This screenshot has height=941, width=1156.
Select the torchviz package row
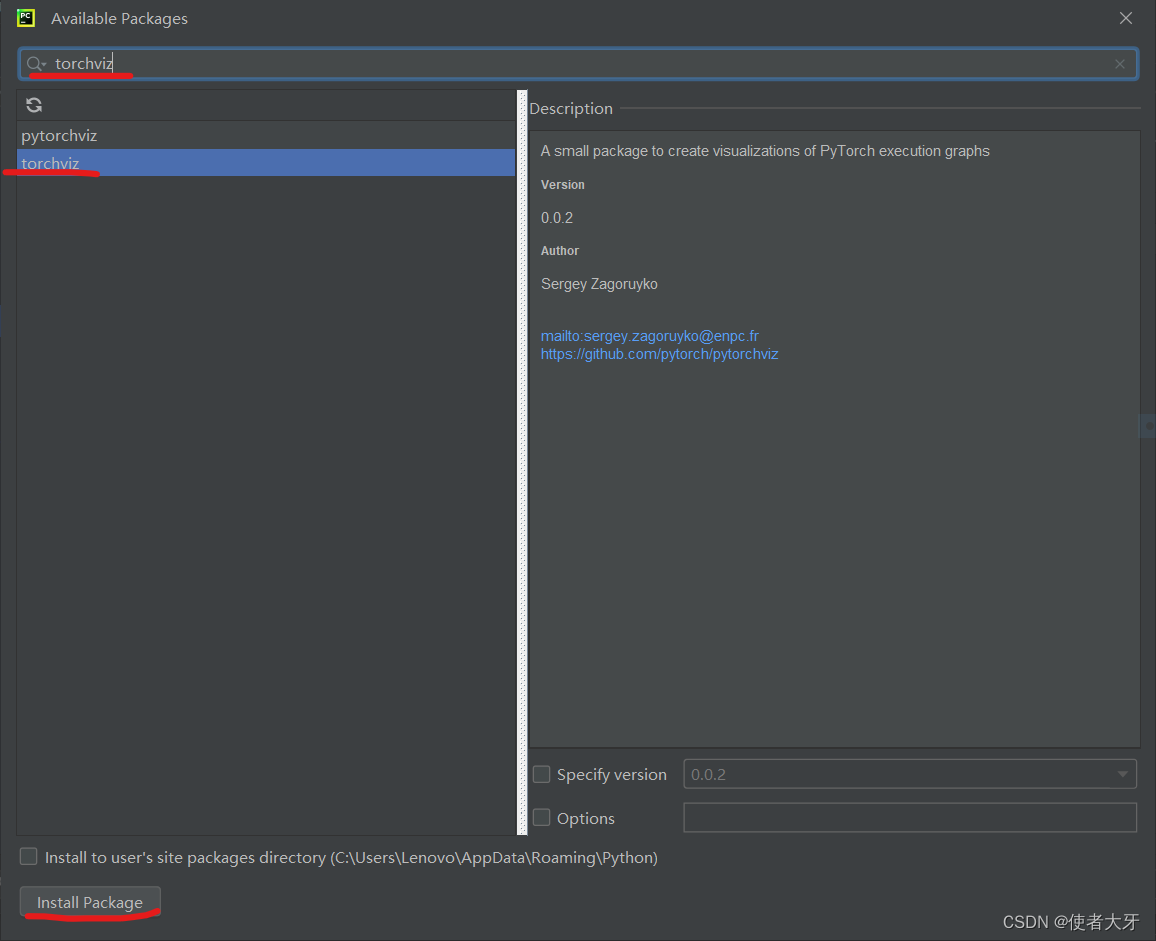[266, 163]
